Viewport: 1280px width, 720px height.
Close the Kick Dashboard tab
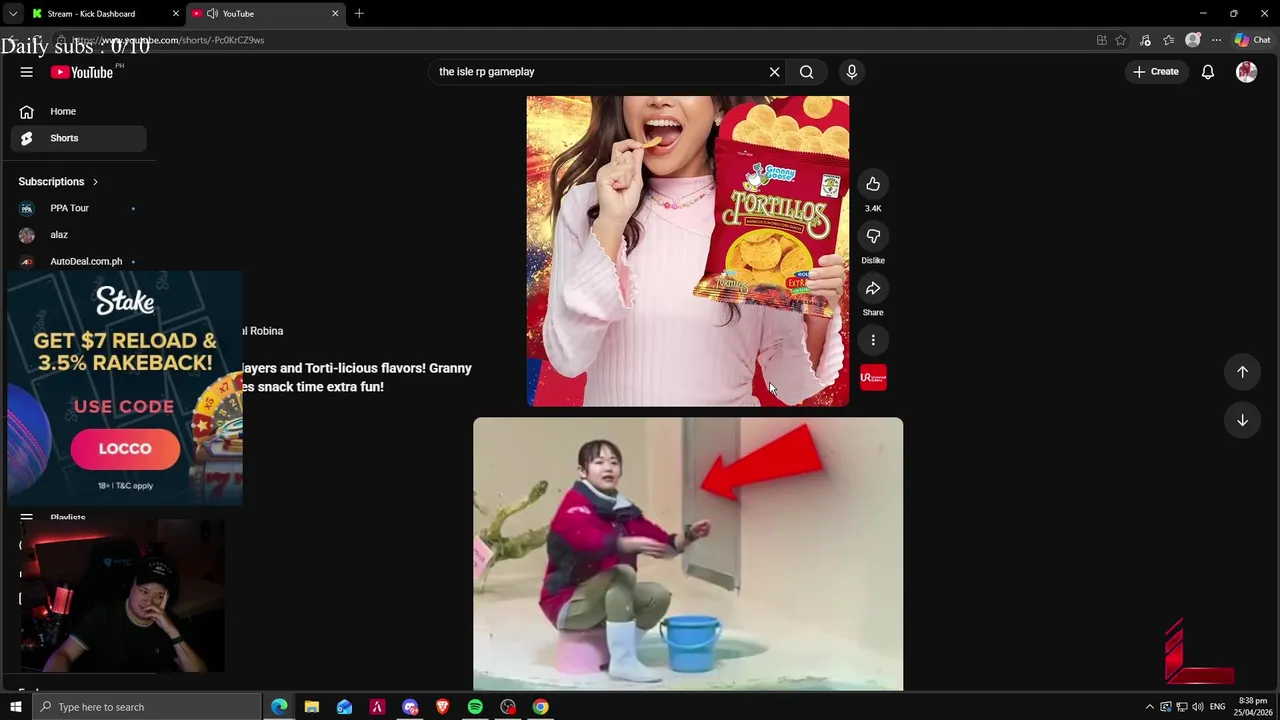point(176,14)
